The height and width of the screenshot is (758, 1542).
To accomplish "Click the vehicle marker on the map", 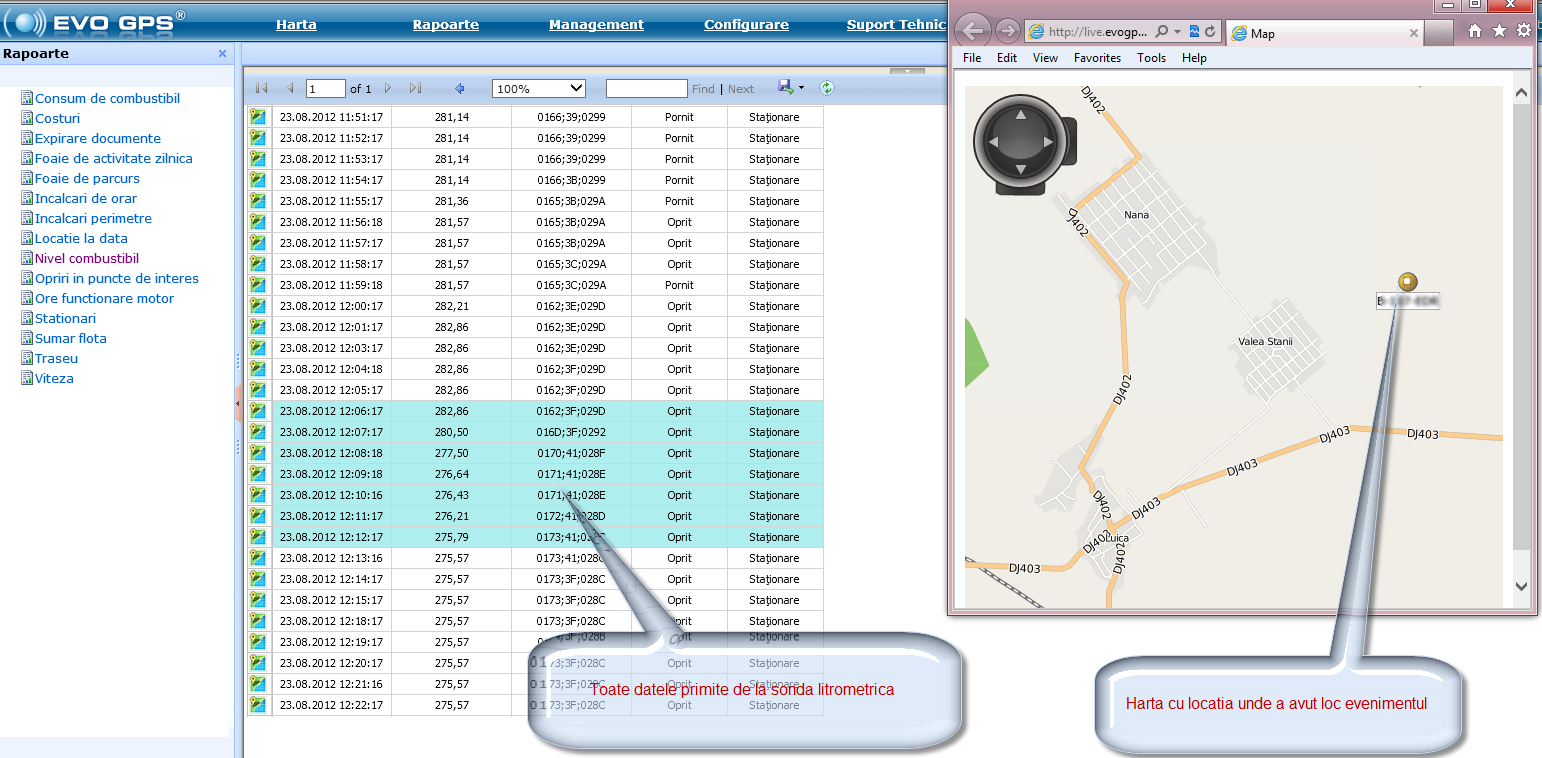I will pos(1408,282).
